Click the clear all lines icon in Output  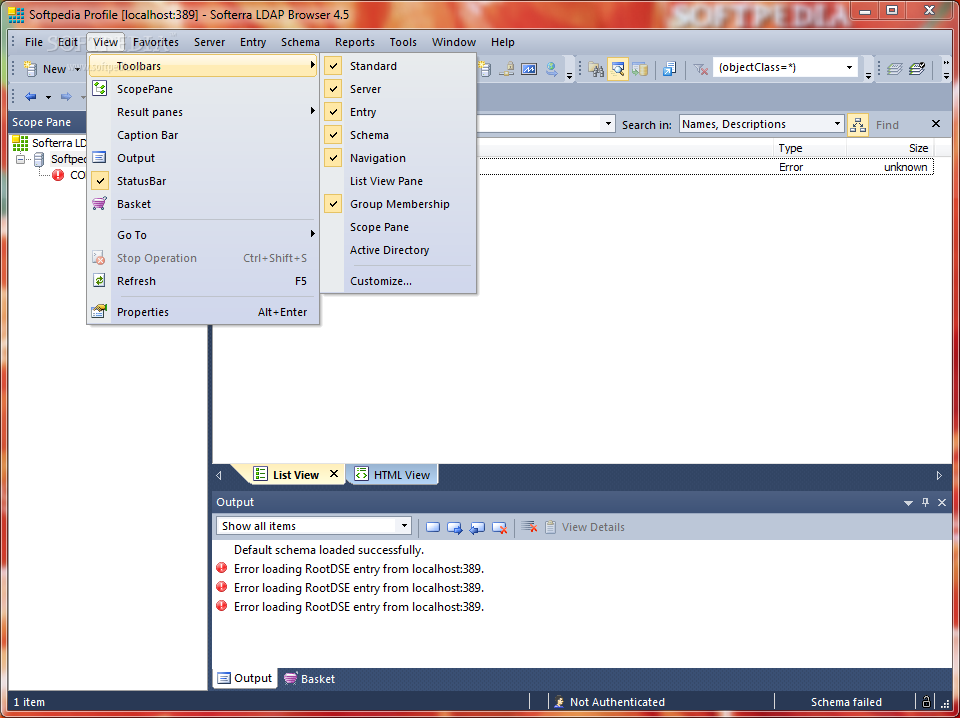[529, 527]
